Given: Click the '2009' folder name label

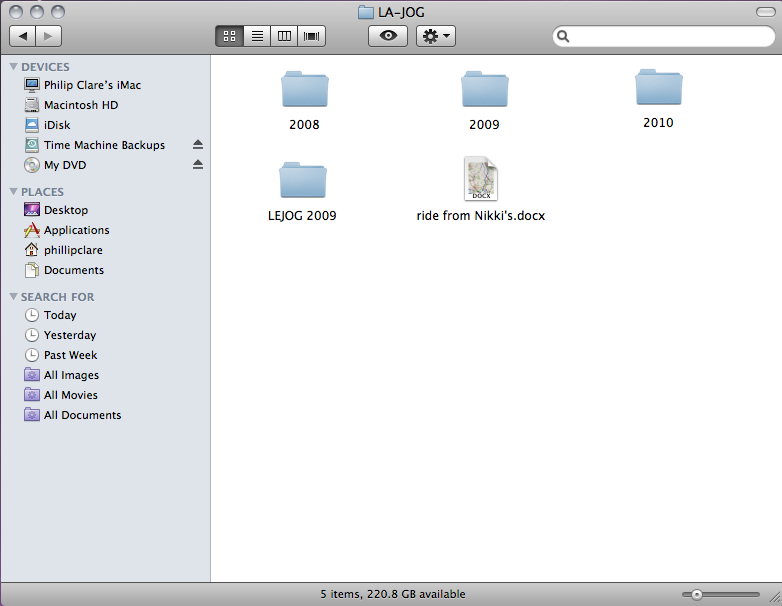Looking at the screenshot, I should [484, 125].
